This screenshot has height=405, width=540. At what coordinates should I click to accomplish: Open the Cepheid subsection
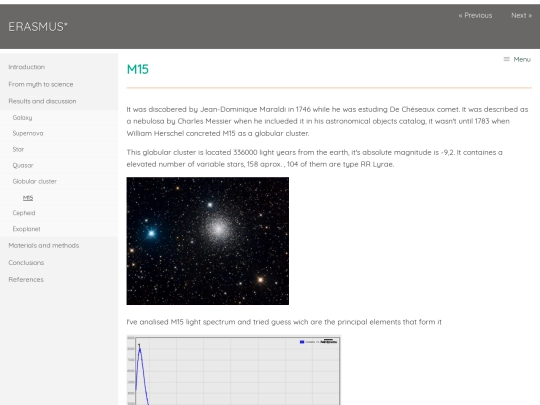[x=24, y=213]
